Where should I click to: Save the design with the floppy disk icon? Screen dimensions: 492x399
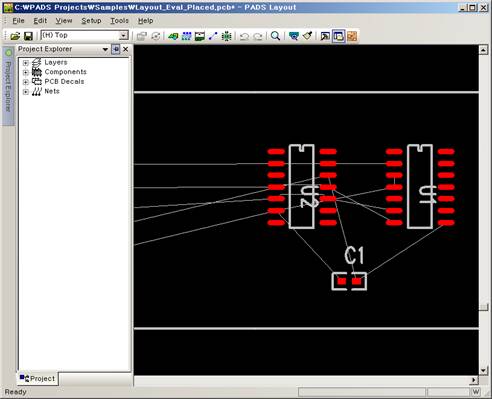[x=28, y=36]
